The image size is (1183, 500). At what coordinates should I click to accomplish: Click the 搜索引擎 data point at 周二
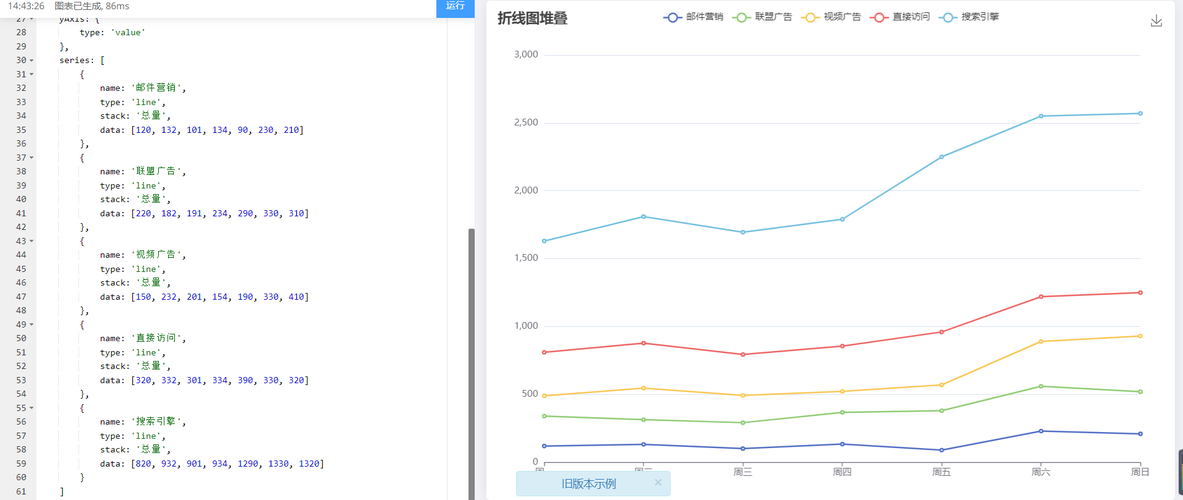coord(643,217)
